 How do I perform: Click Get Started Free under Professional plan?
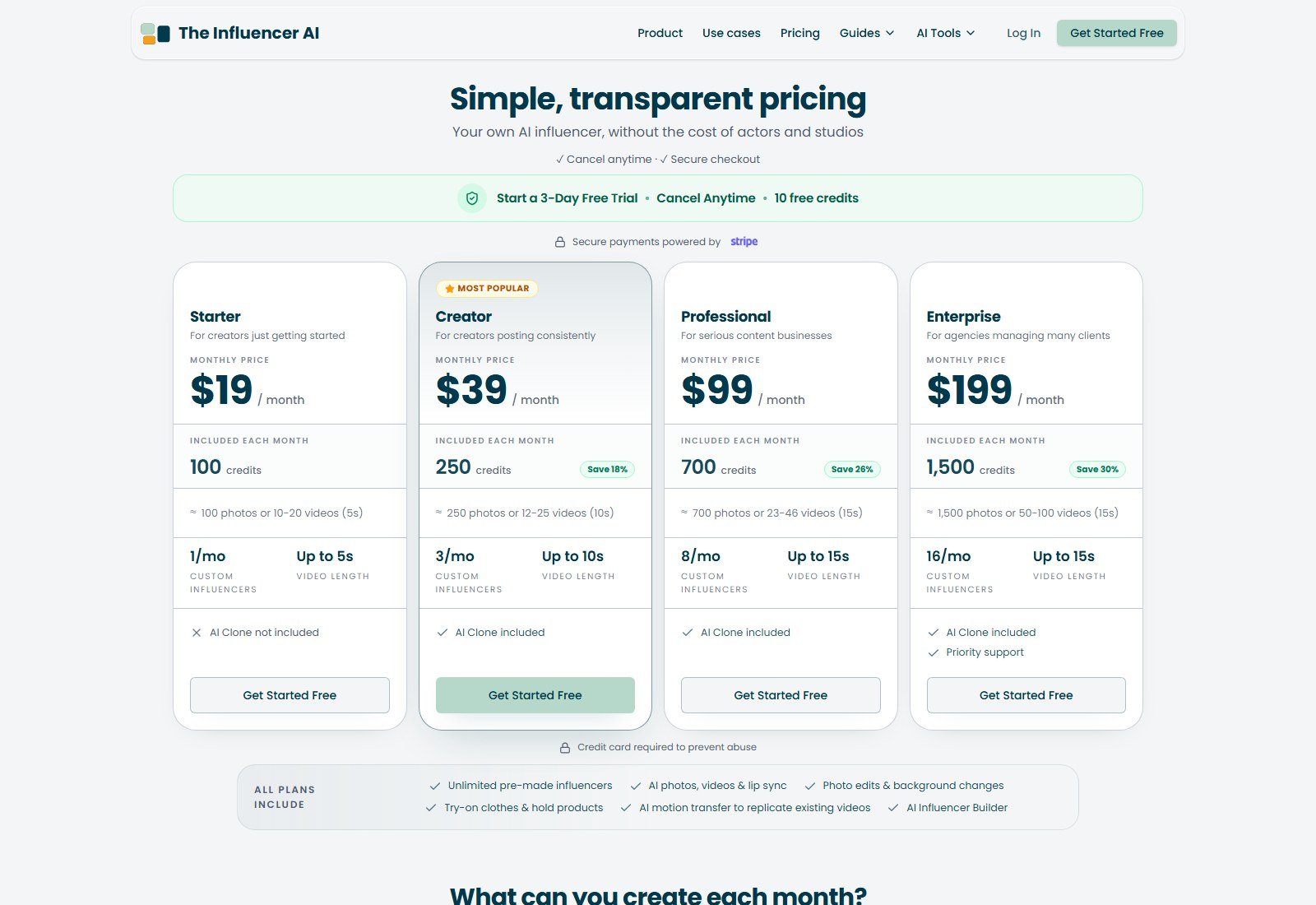tap(781, 695)
